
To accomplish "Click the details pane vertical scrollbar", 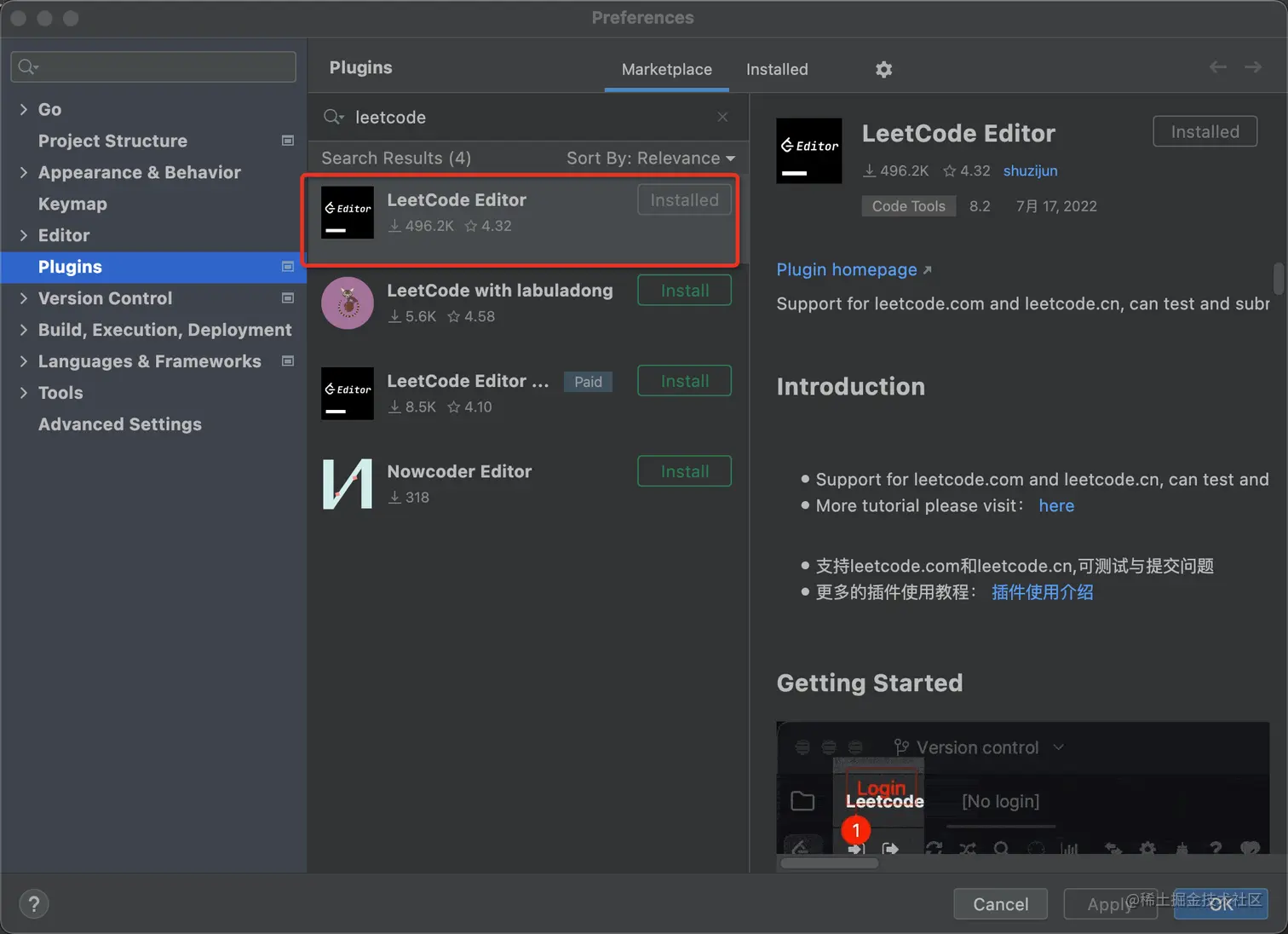I will tap(1278, 279).
